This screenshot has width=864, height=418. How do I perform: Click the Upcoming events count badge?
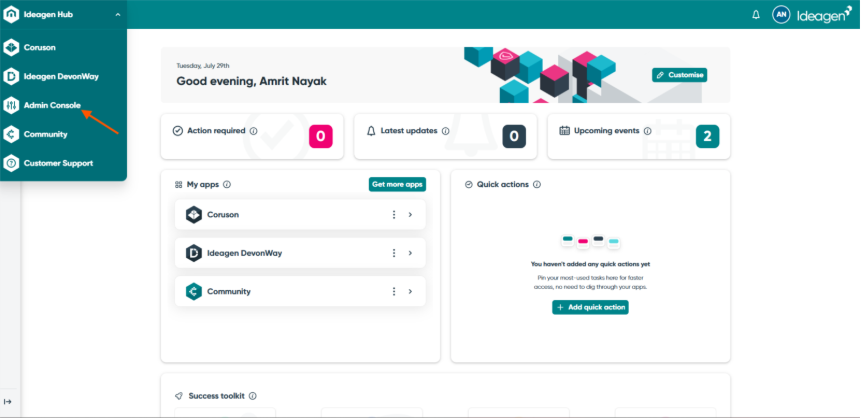pos(708,137)
